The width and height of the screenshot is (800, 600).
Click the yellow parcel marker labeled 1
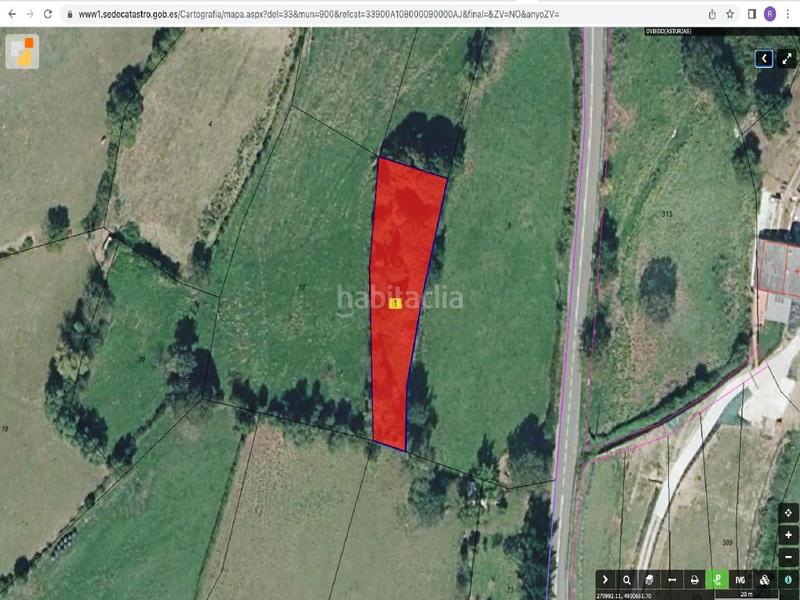tap(395, 304)
